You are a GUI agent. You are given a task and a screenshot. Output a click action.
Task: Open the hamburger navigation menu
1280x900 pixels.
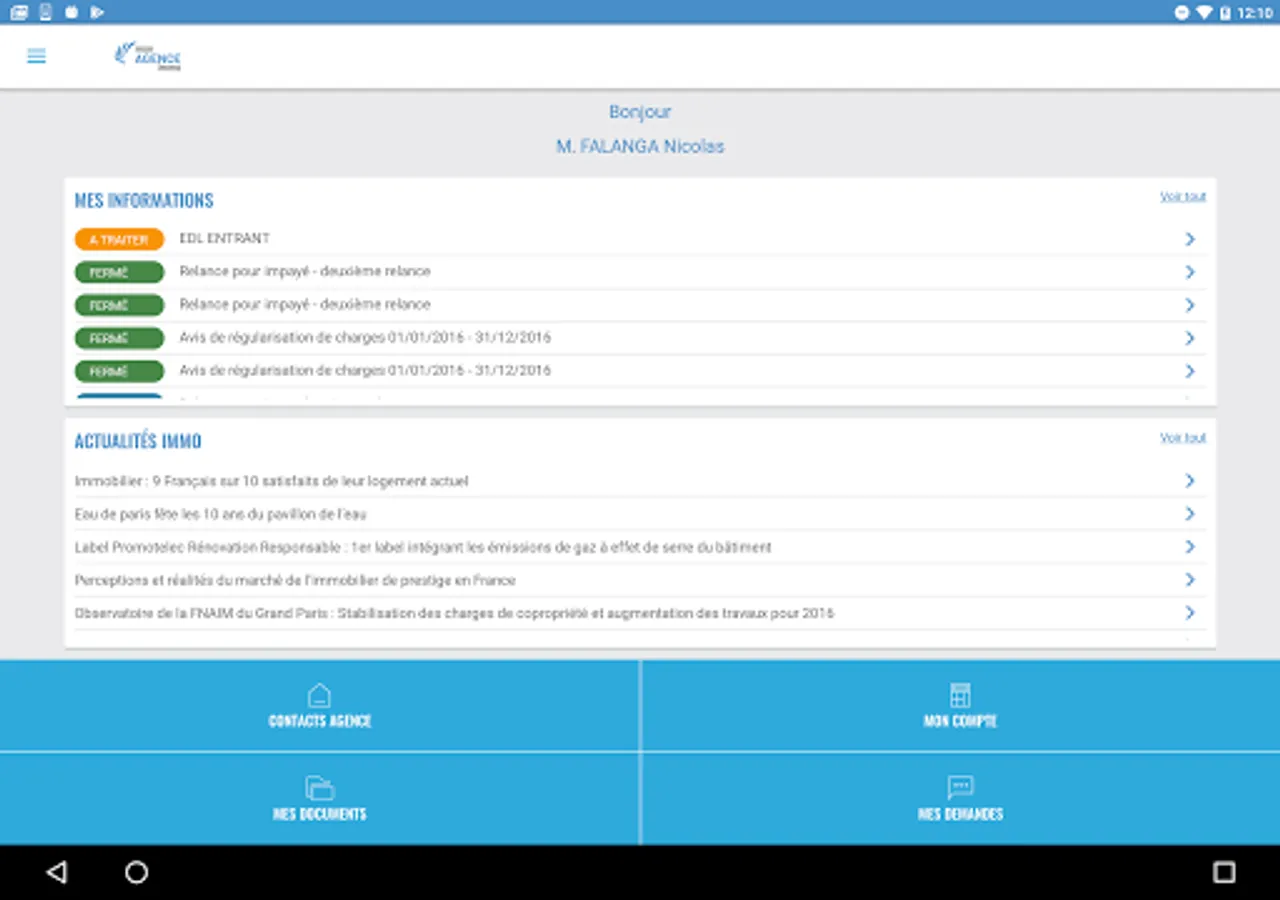click(36, 56)
